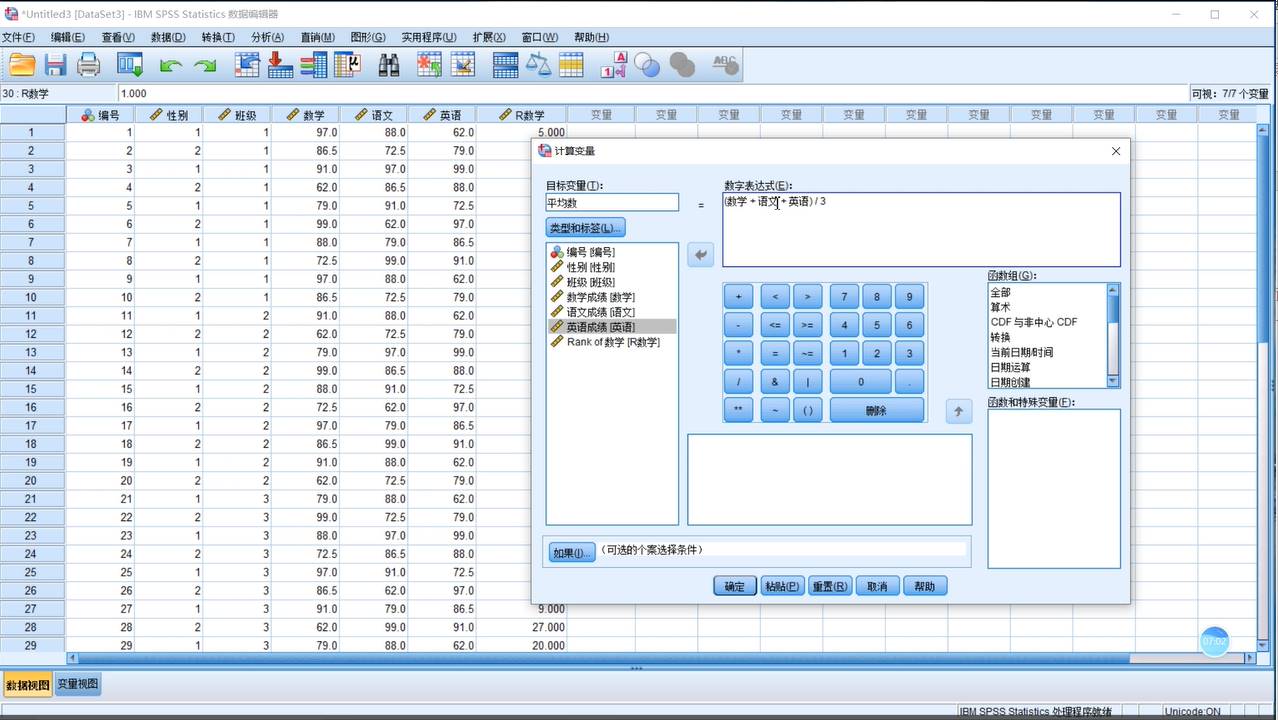Click the green Undo arrow icon
The width and height of the screenshot is (1278, 720).
[x=171, y=65]
